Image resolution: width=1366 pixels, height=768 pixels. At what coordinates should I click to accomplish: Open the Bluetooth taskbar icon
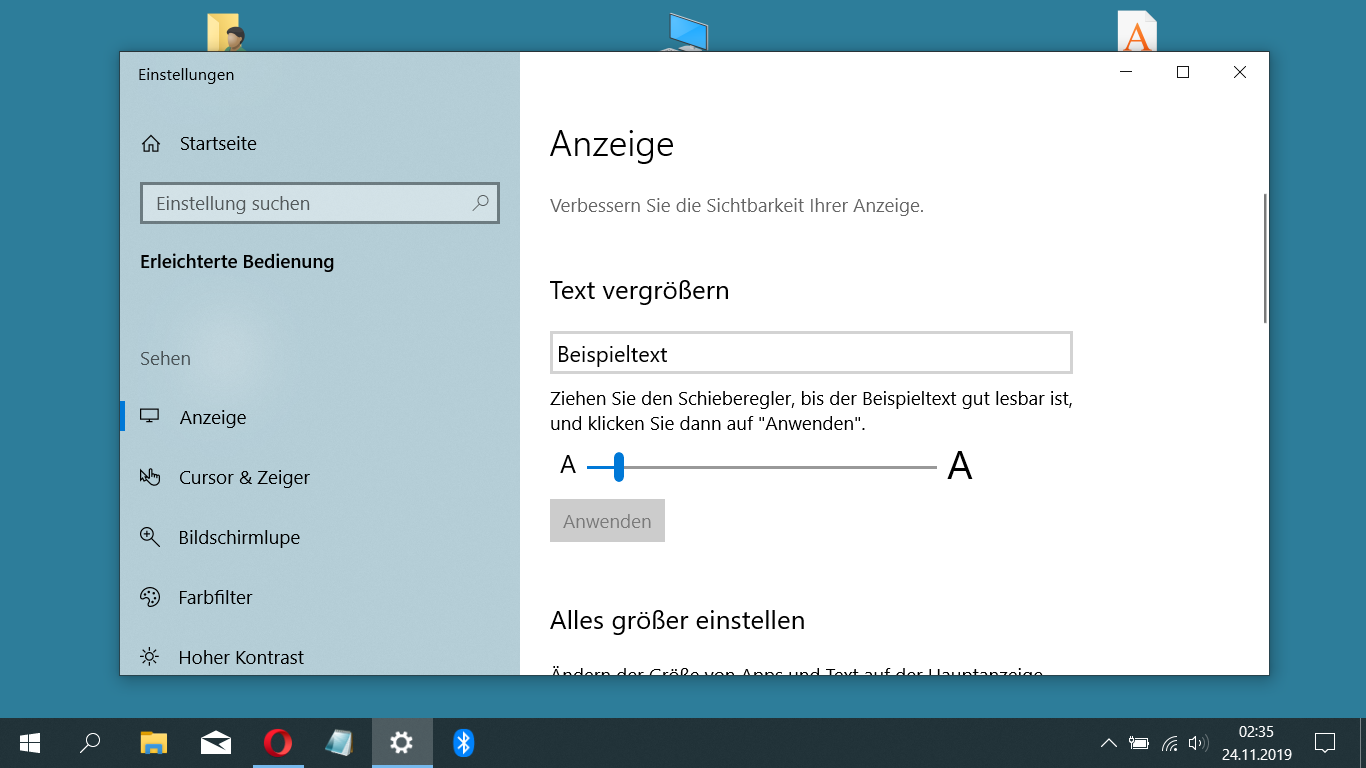pyautogui.click(x=464, y=743)
